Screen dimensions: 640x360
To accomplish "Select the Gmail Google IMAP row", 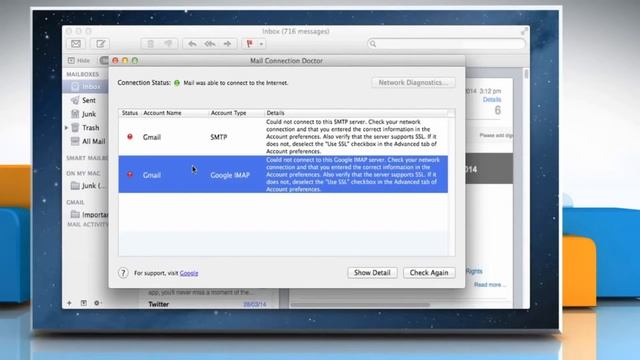I will point(283,174).
